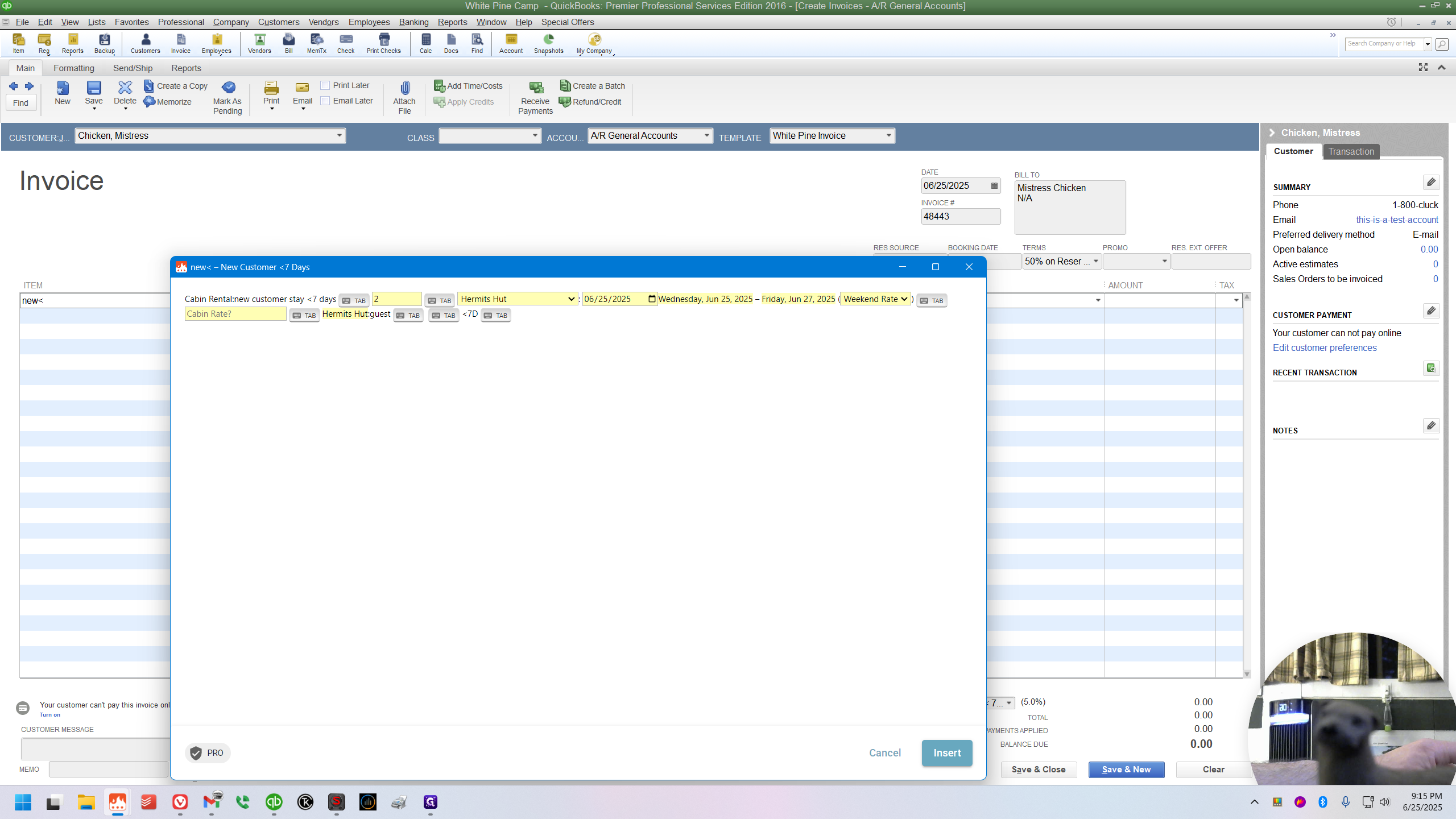Open the Save dropdown arrow
Viewport: 1456px width, 819px height.
[94, 109]
